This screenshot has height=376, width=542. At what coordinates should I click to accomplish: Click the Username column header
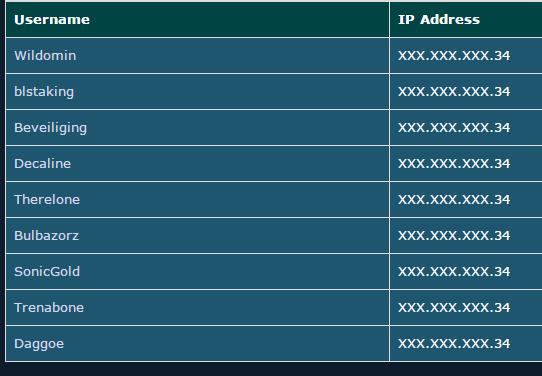click(52, 20)
